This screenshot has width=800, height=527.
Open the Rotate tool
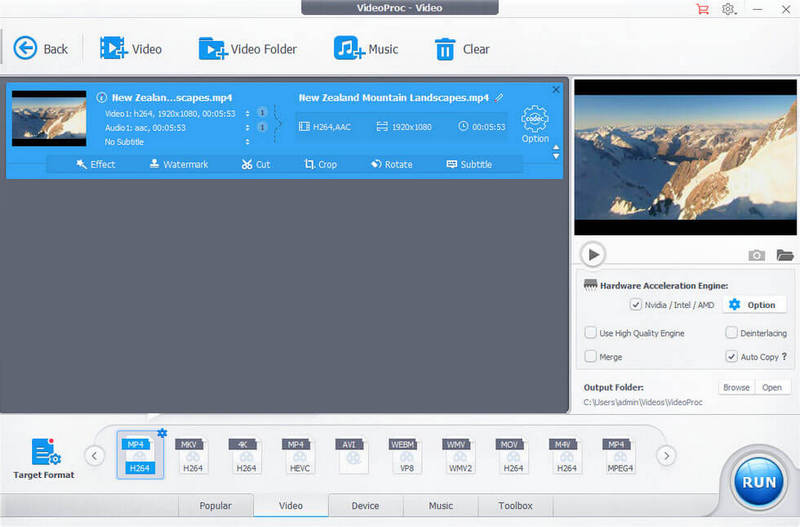[391, 164]
